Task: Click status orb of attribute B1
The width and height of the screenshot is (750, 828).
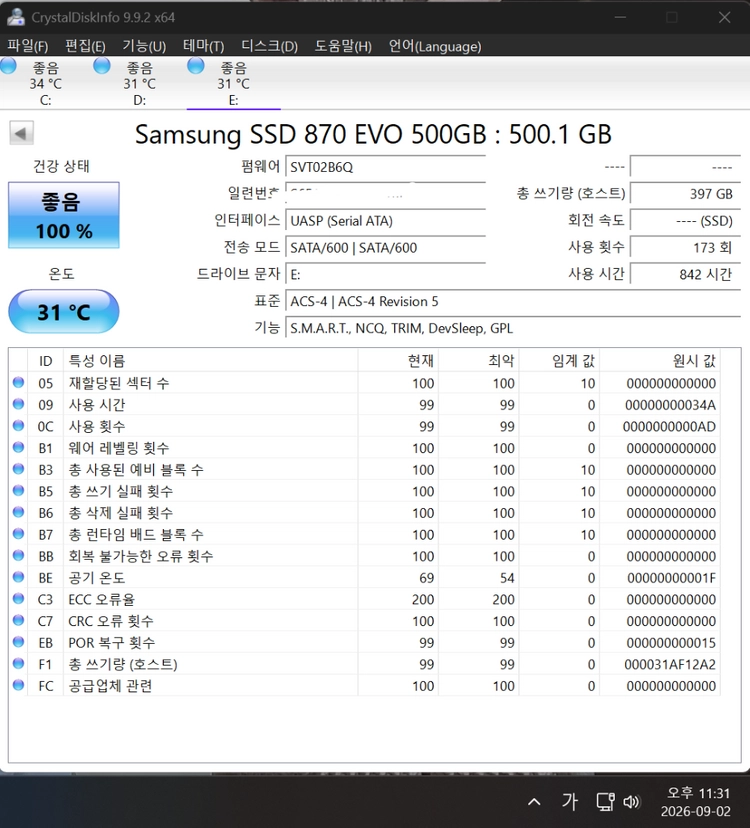Action: click(18, 447)
